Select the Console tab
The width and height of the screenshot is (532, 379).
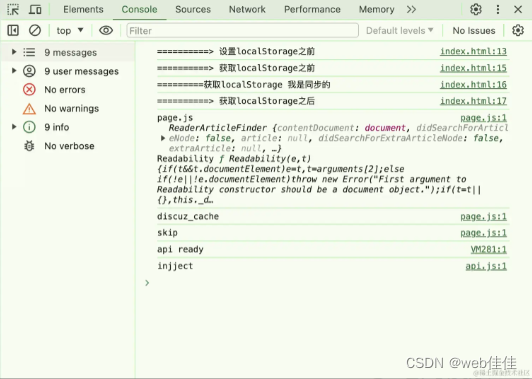tap(139, 9)
